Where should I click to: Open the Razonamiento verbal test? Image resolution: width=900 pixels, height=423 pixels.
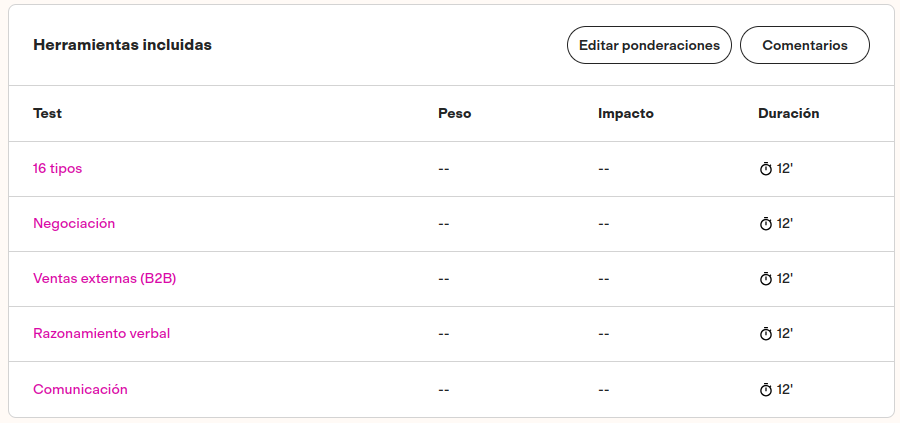coord(102,334)
